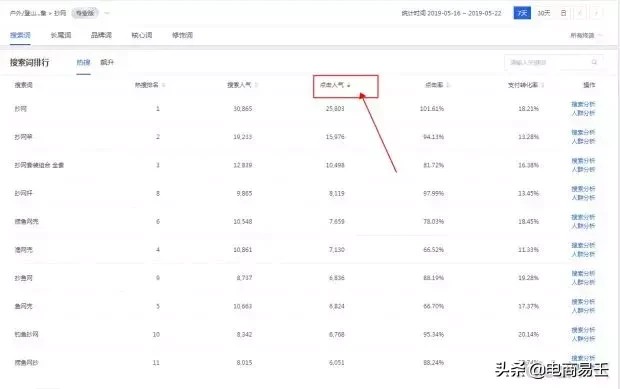Click the click rate value 94.11%
Viewport: 620px width, 389px height.
click(433, 137)
